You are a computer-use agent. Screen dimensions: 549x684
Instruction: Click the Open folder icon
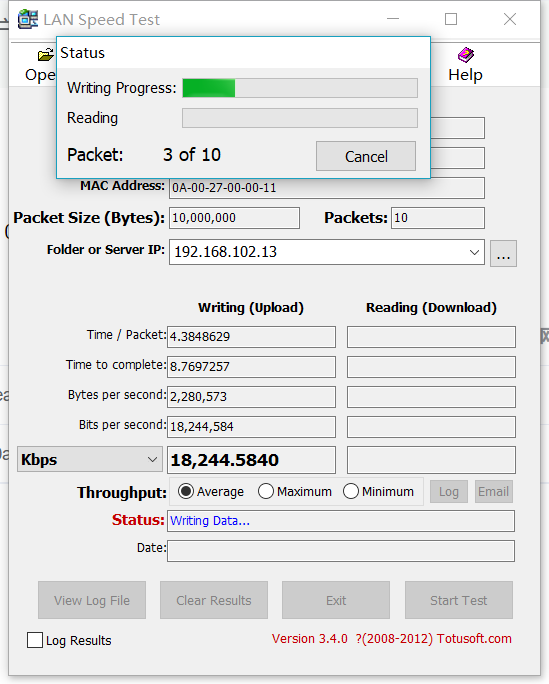click(46, 55)
